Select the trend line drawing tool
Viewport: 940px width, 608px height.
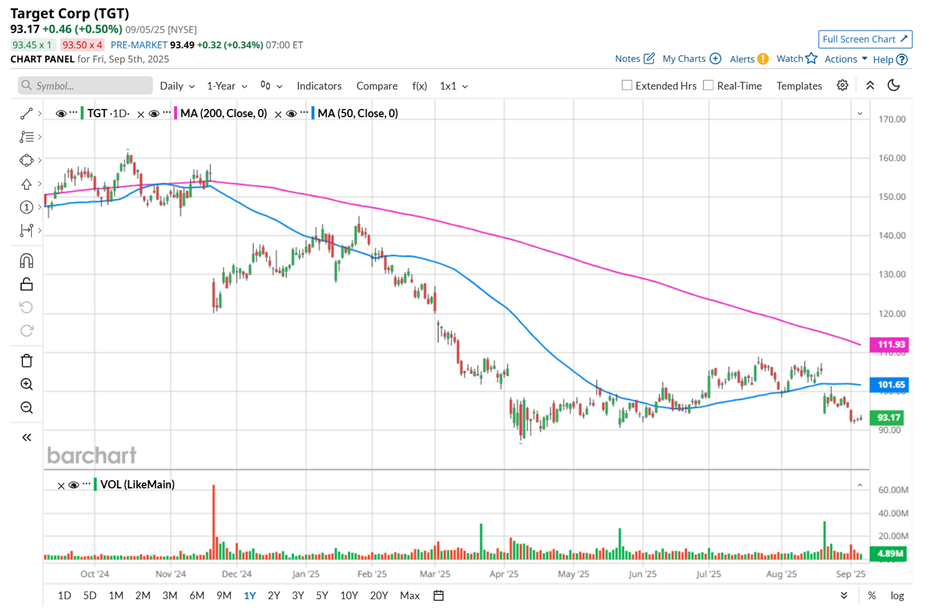pos(26,113)
